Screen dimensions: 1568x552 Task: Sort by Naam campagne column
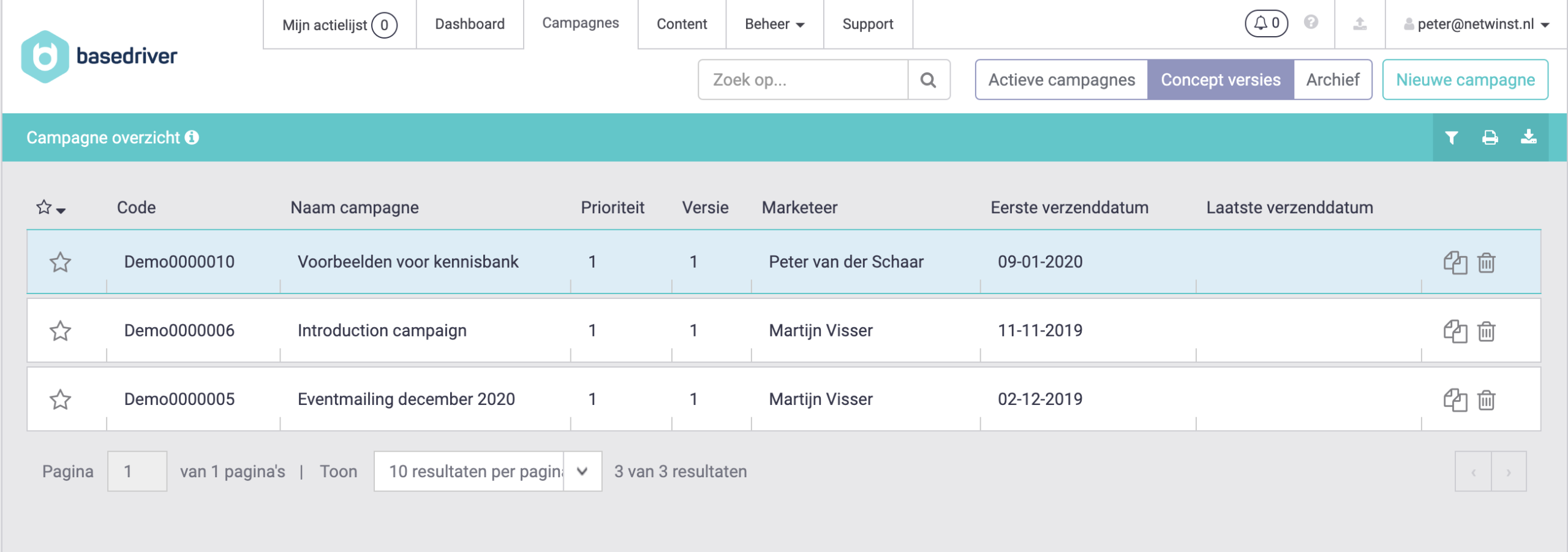point(355,208)
